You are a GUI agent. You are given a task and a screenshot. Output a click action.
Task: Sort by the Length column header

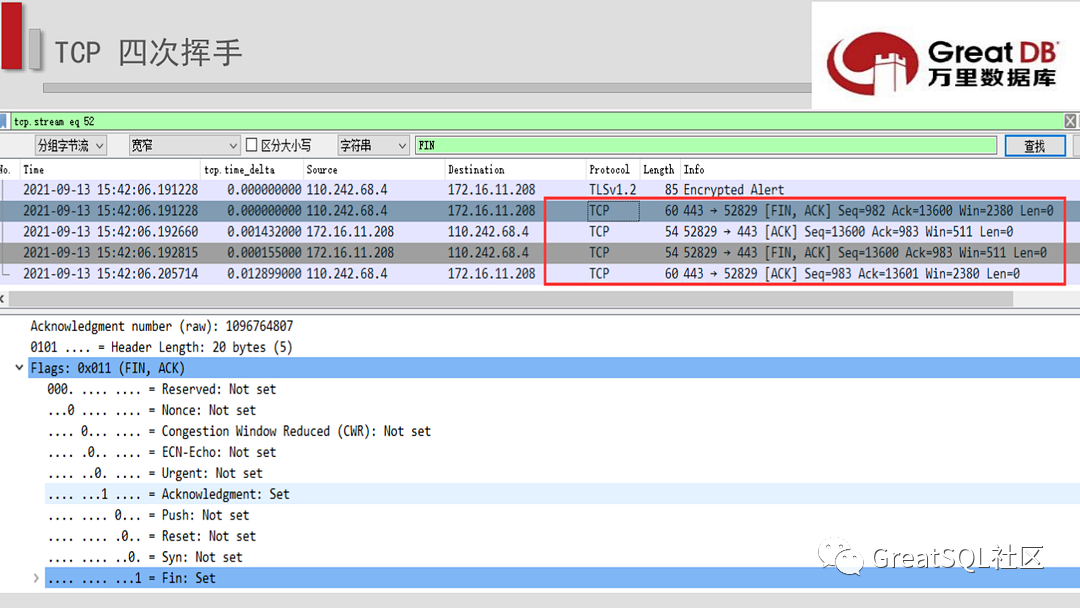click(x=658, y=169)
